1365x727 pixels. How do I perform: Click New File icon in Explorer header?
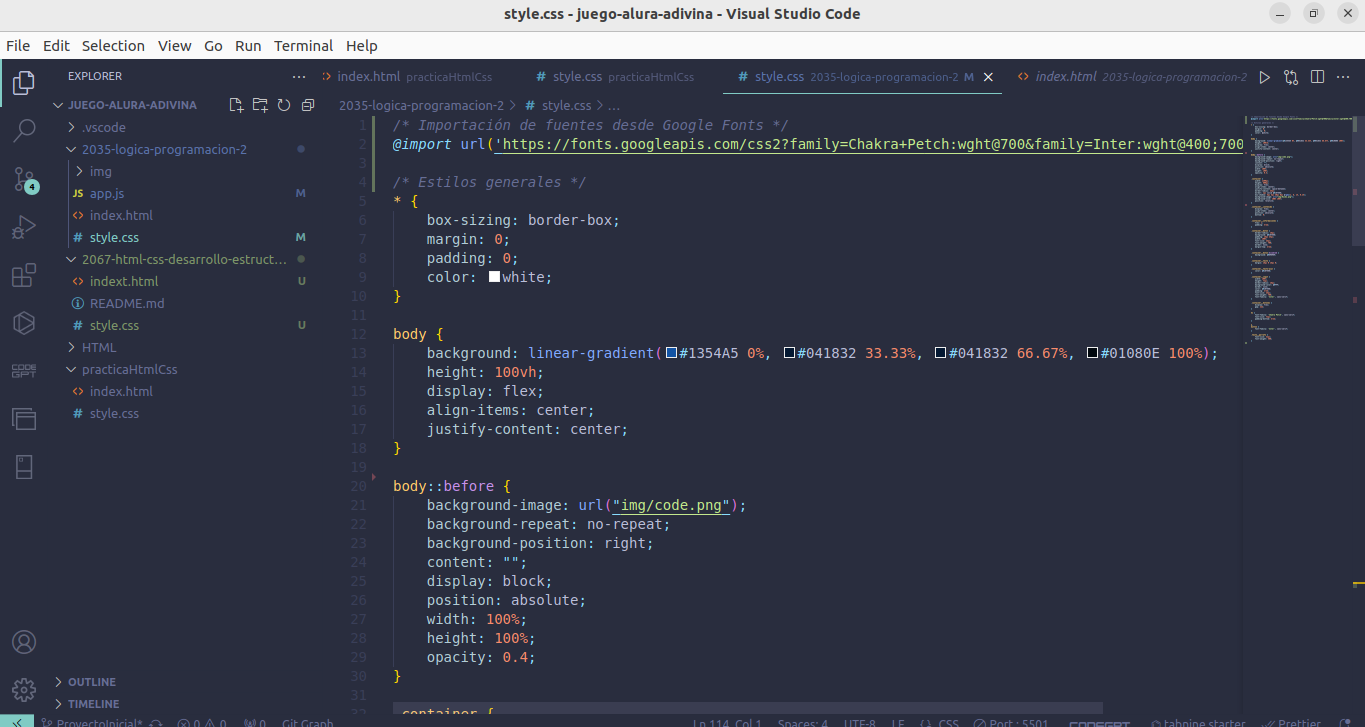click(236, 105)
